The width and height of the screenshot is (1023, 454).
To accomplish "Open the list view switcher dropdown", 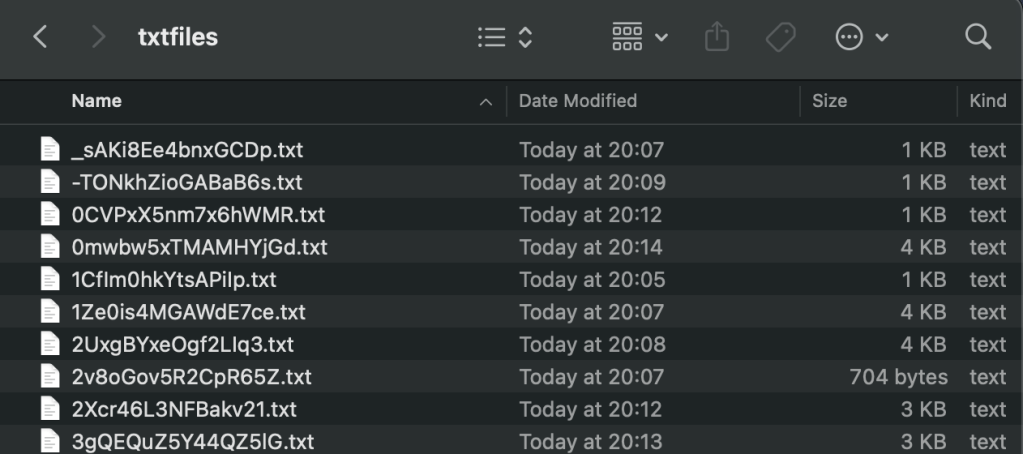I will (503, 38).
